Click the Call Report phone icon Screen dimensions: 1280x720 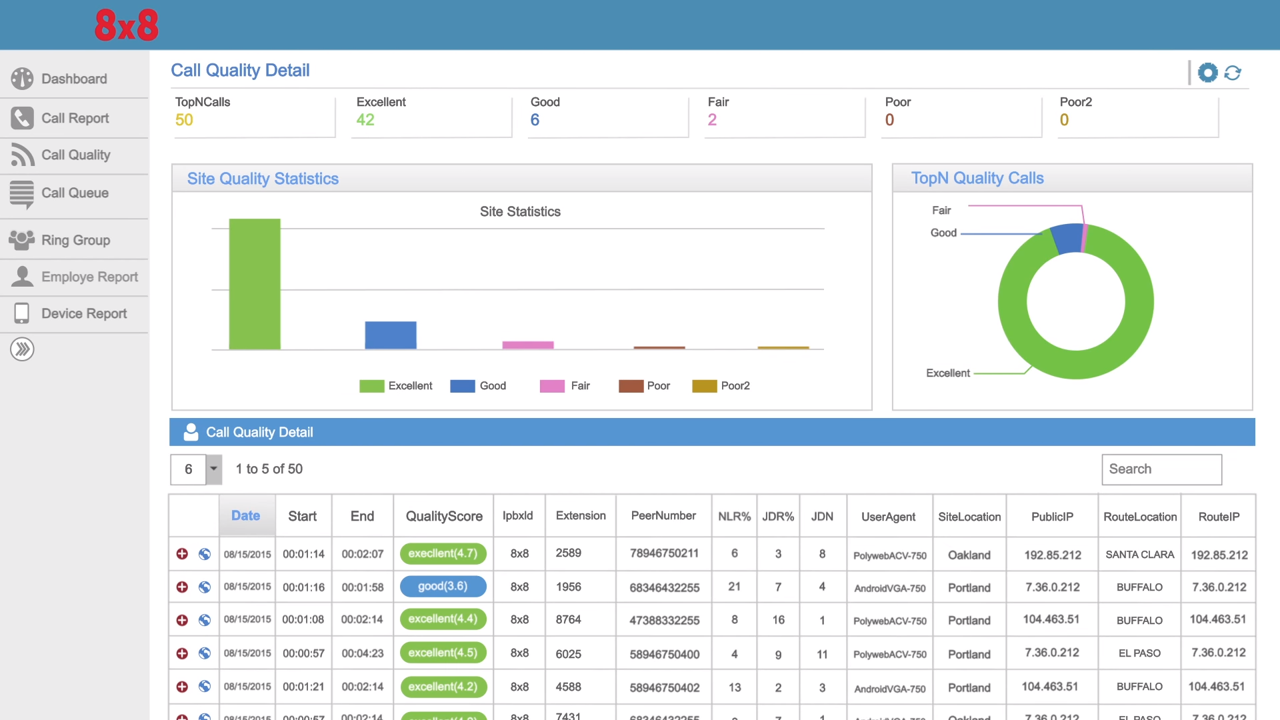click(22, 118)
